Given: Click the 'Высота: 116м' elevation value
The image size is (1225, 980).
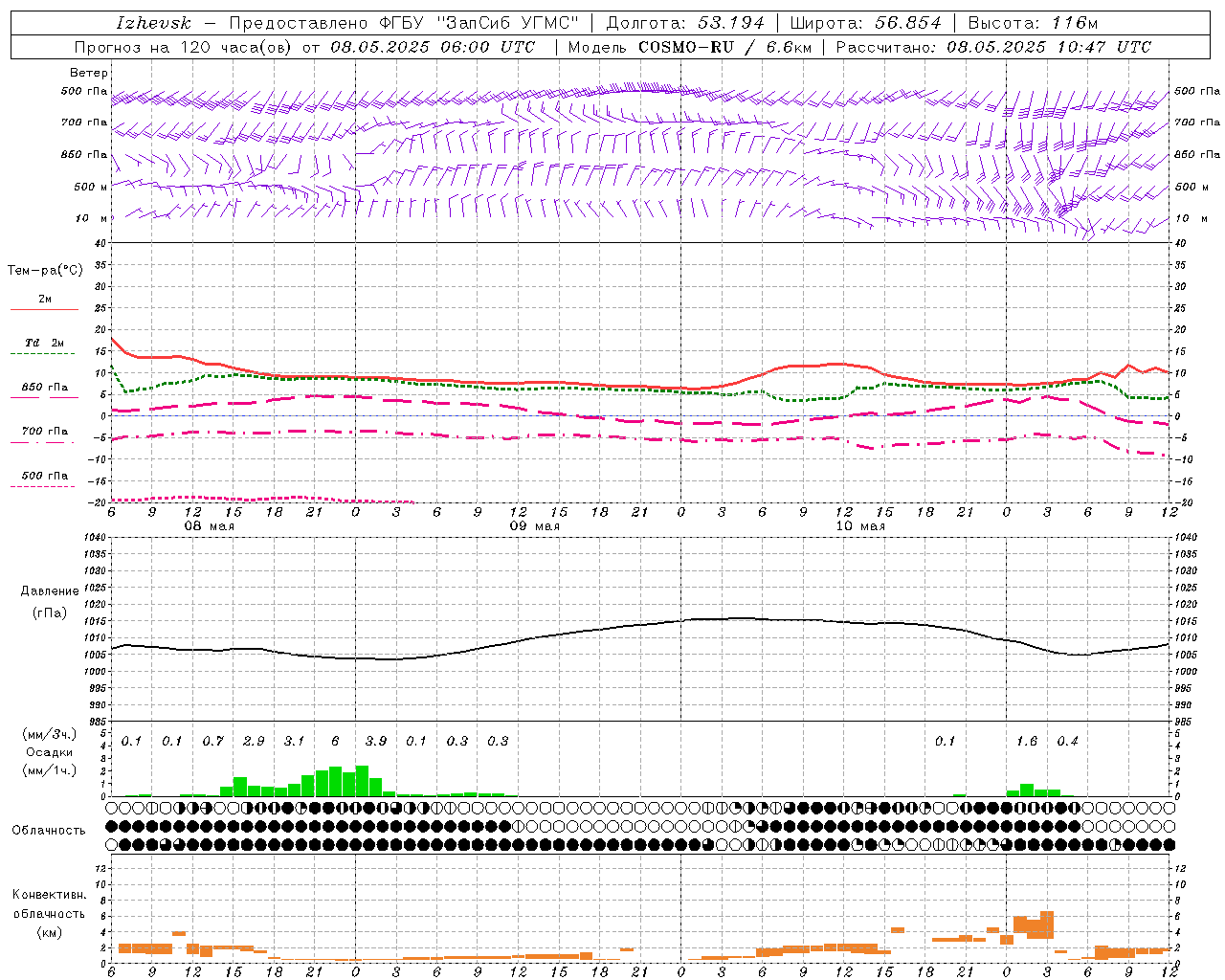Looking at the screenshot, I should click(1033, 23).
